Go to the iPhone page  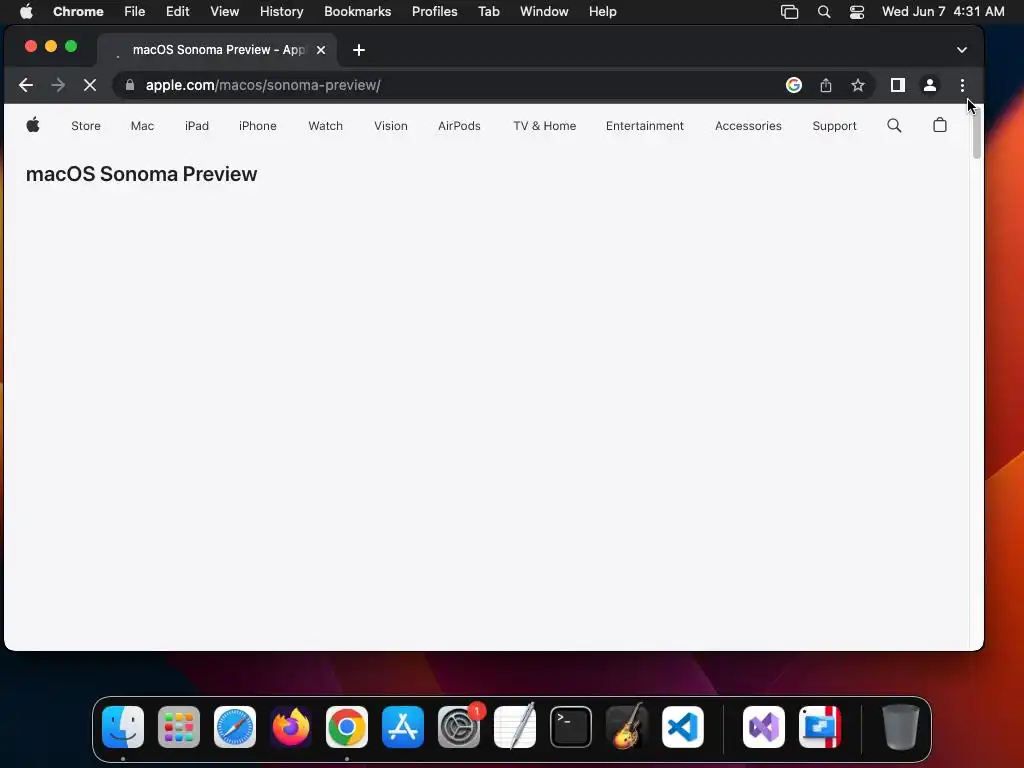click(x=257, y=126)
